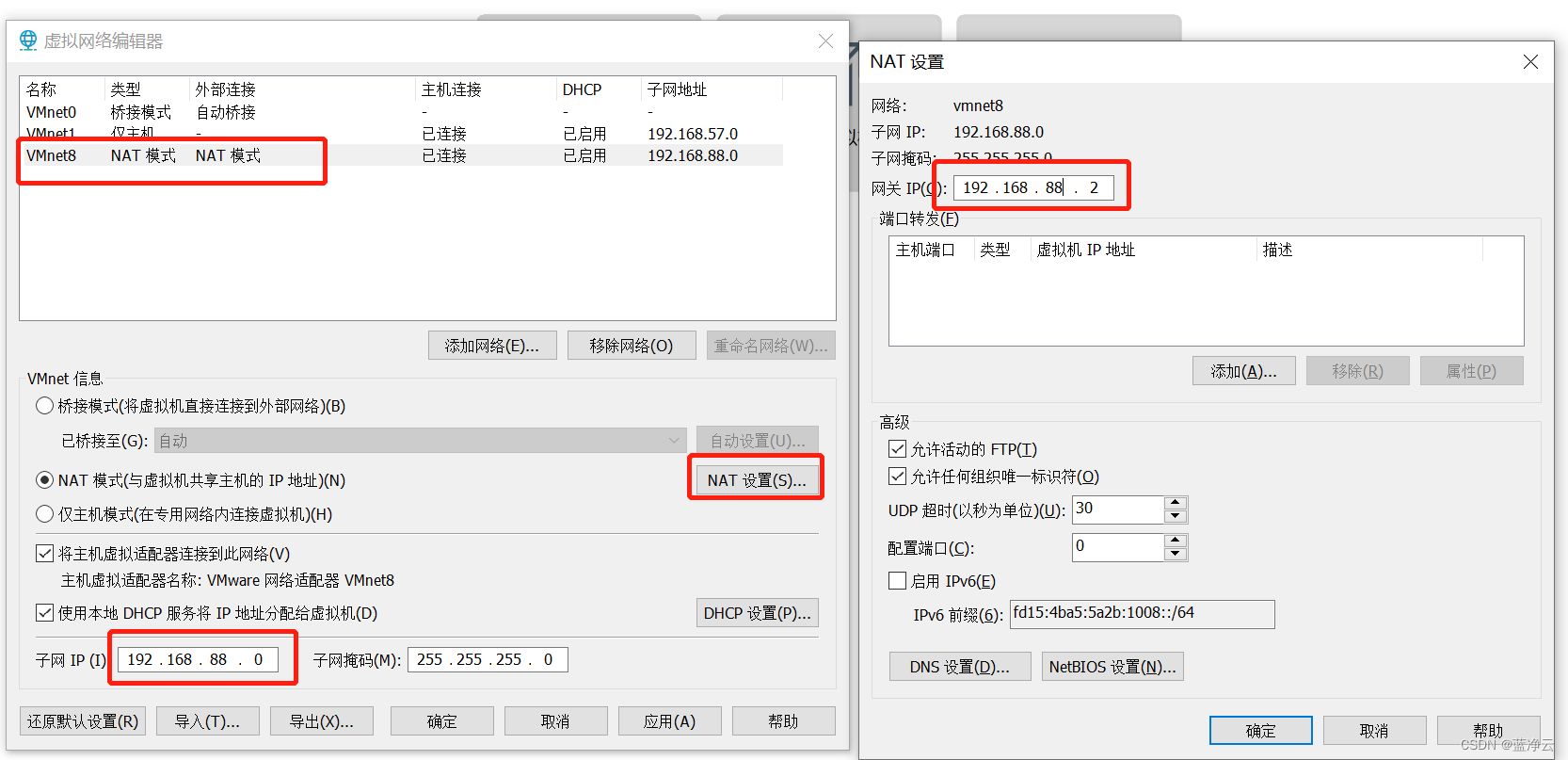This screenshot has height=760, width=1568.
Task: Increase UDP 超时 value with up arrow
Action: tap(1175, 503)
